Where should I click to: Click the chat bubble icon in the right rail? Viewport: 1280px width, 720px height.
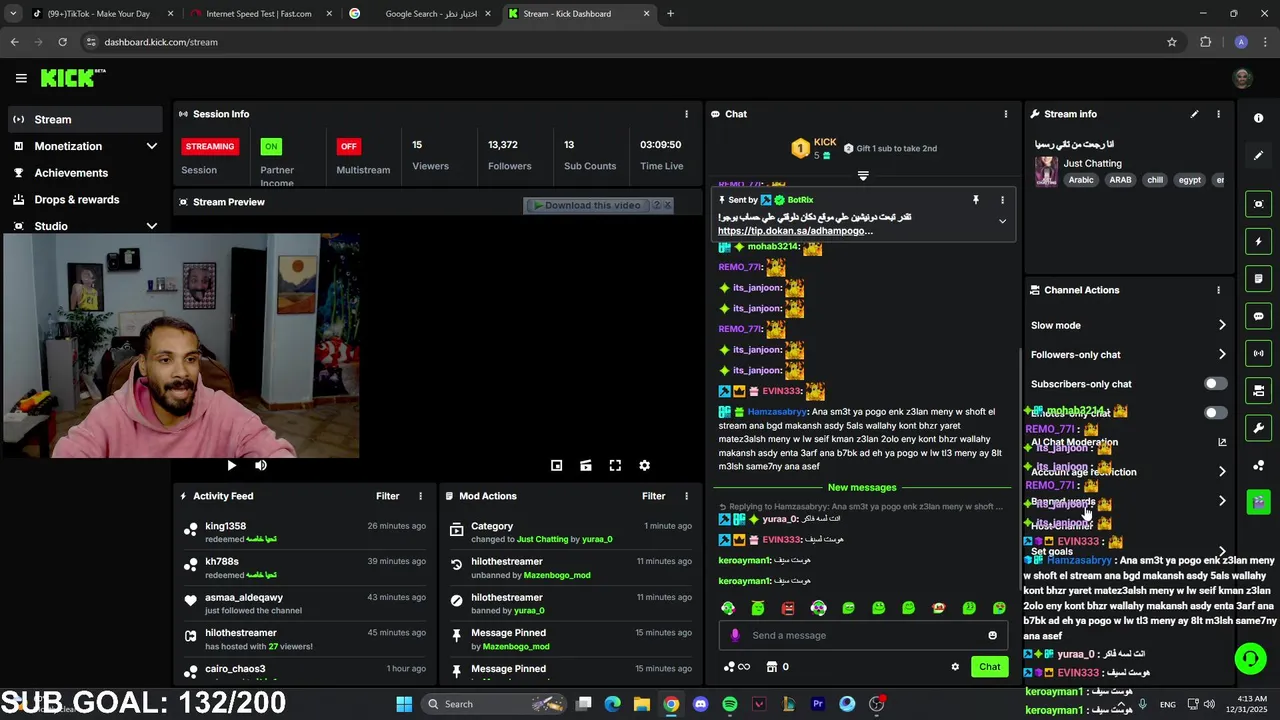[x=1258, y=316]
